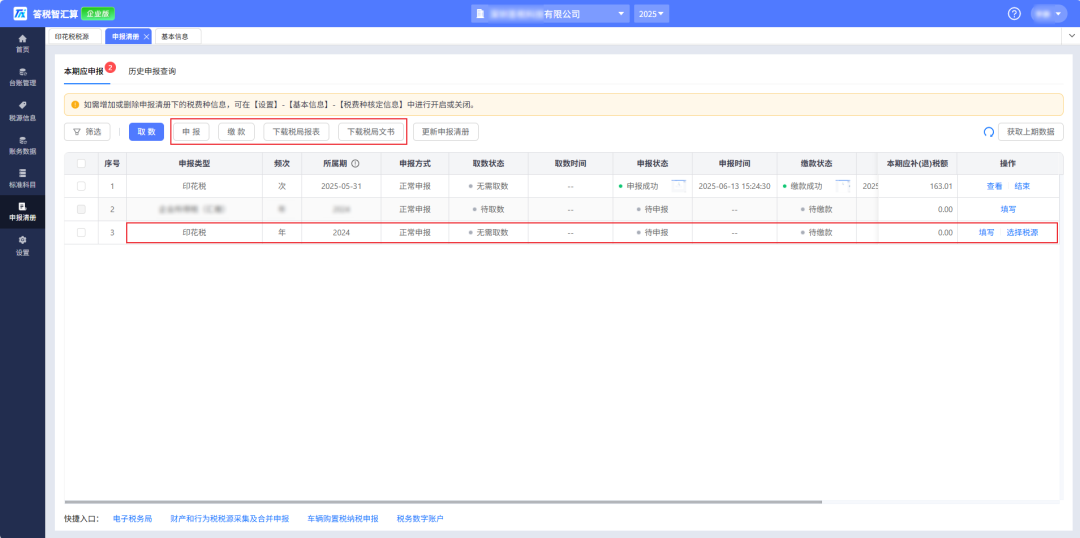The height and width of the screenshot is (538, 1080).
Task: Open 财产和行为税税源采集及合并申报 quick link
Action: tap(229, 519)
